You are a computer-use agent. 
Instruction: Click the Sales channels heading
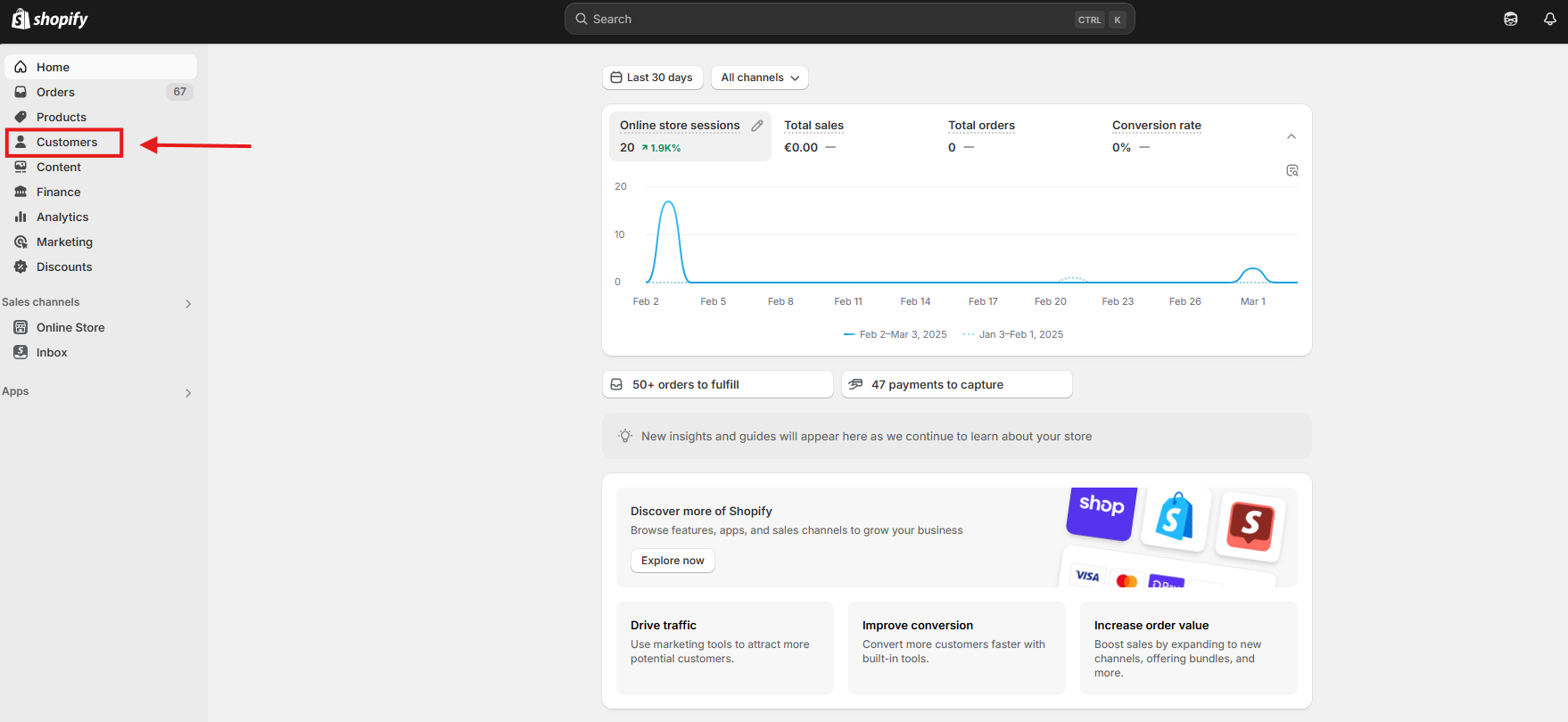[x=41, y=302]
